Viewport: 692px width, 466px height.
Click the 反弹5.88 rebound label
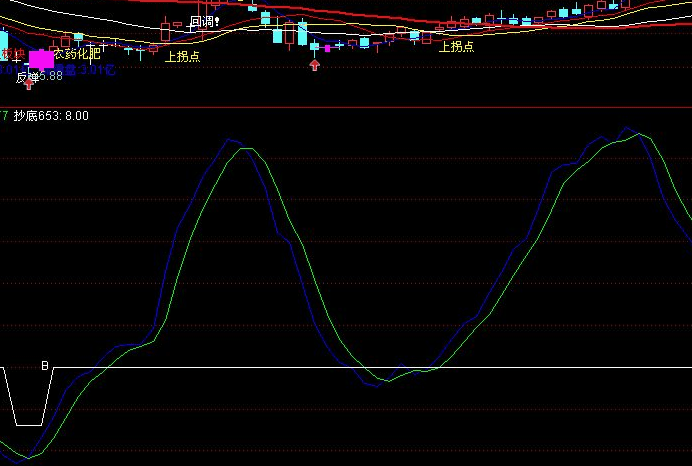click(39, 76)
